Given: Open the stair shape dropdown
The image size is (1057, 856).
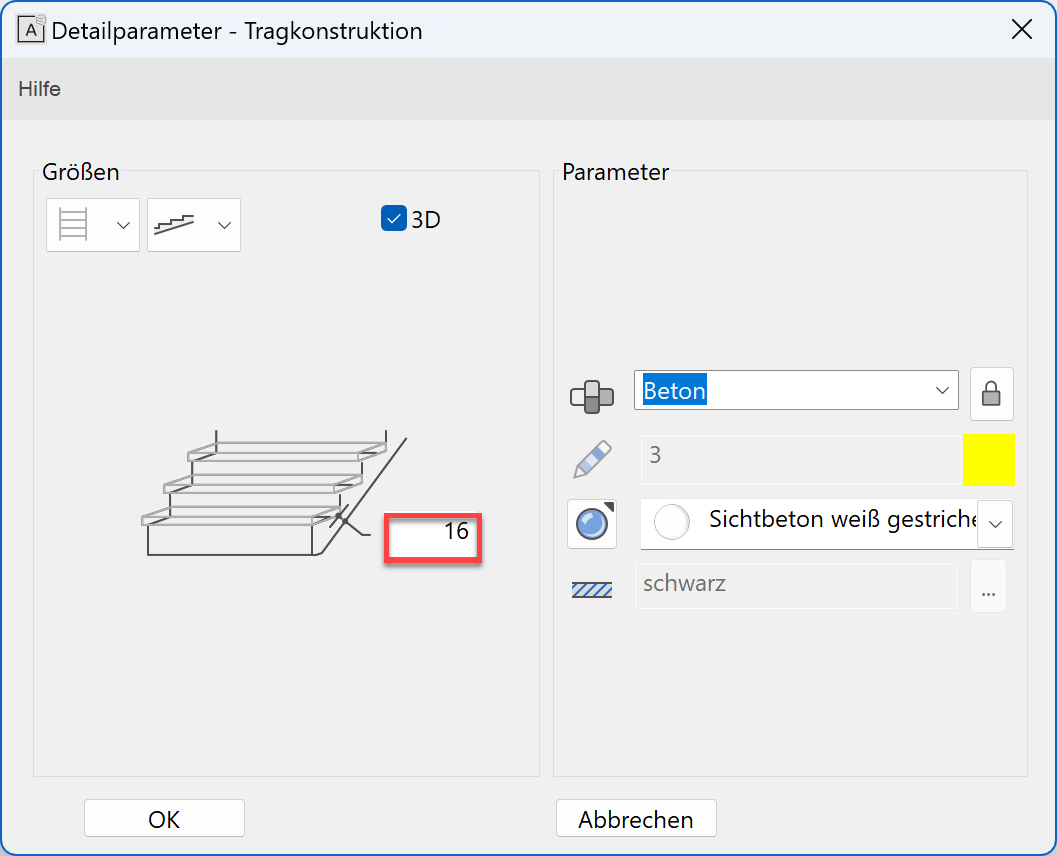Looking at the screenshot, I should tap(224, 224).
